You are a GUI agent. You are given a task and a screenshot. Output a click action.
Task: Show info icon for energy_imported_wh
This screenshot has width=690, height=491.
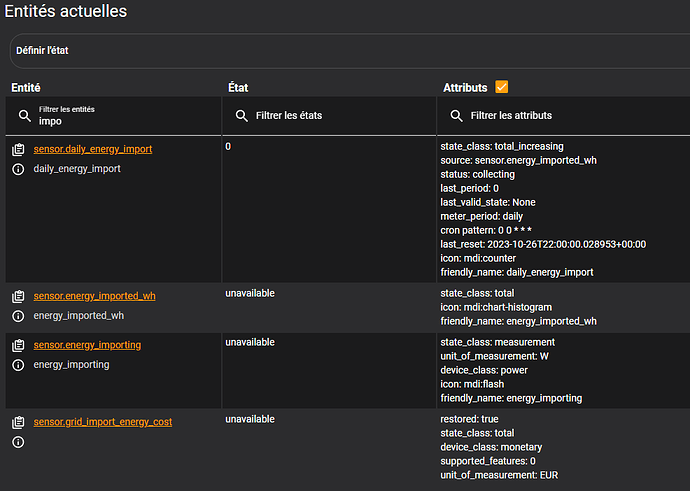tap(18, 316)
